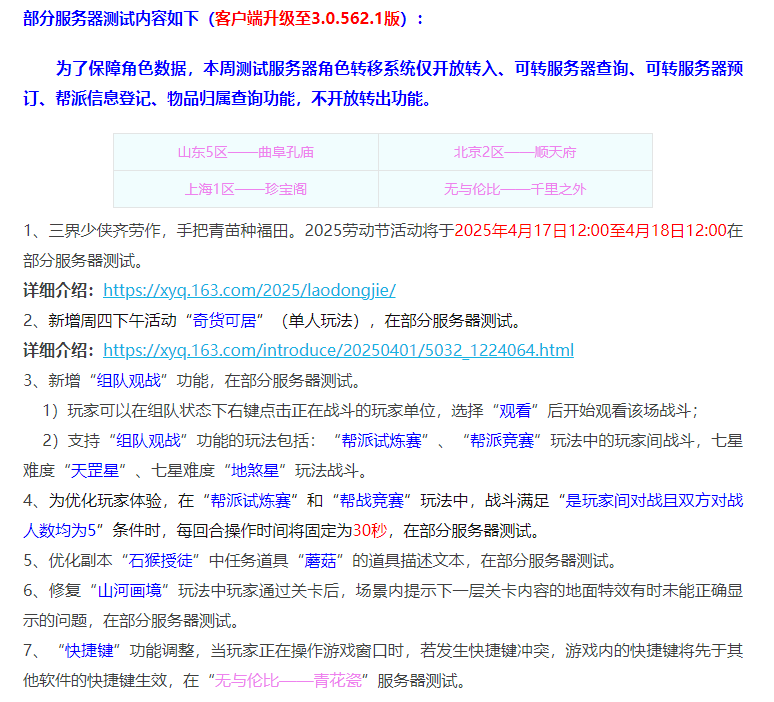Click the blue text 石猴授徒
The height and width of the screenshot is (702, 774).
pos(160,561)
